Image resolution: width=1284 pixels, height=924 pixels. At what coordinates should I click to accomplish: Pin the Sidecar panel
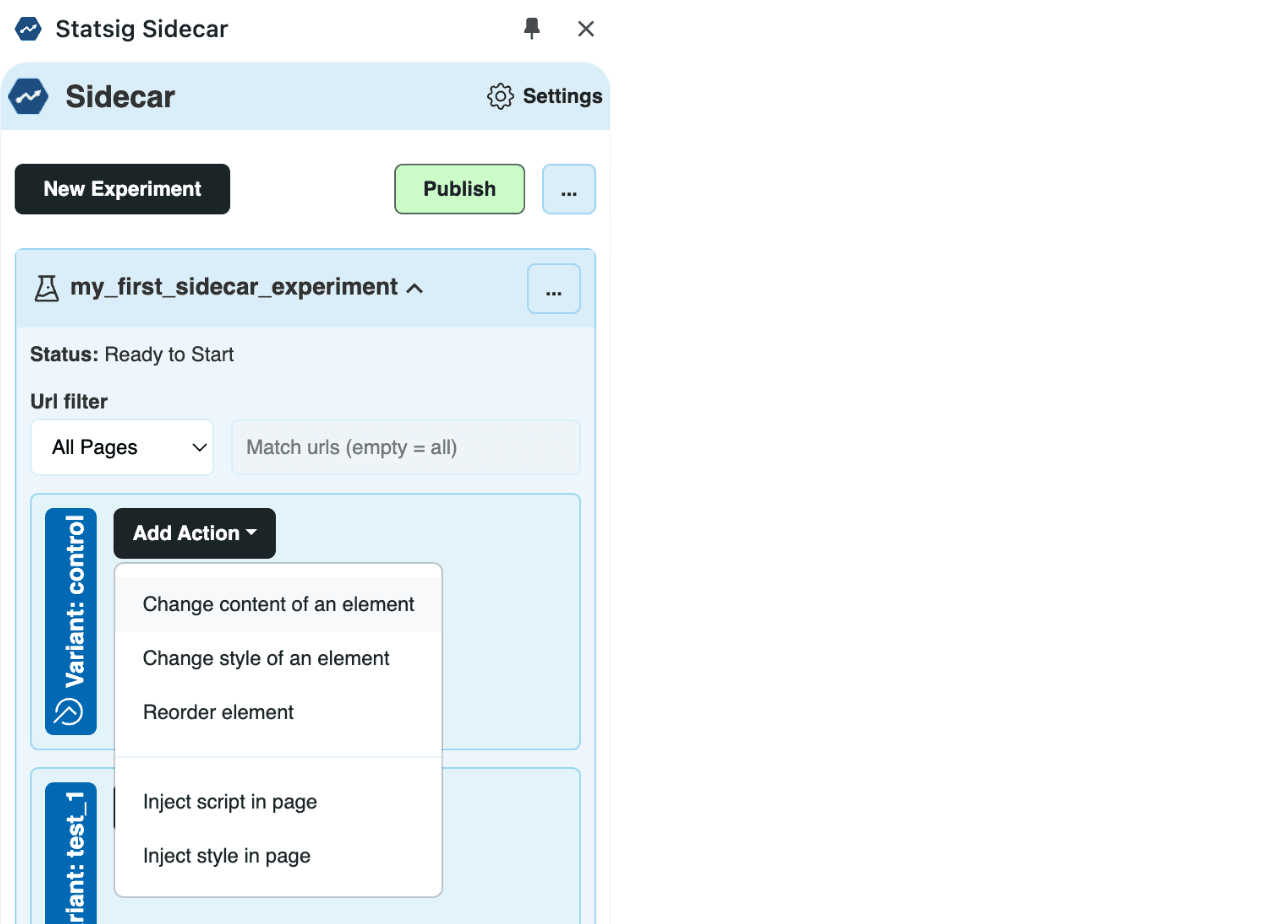pyautogui.click(x=532, y=29)
